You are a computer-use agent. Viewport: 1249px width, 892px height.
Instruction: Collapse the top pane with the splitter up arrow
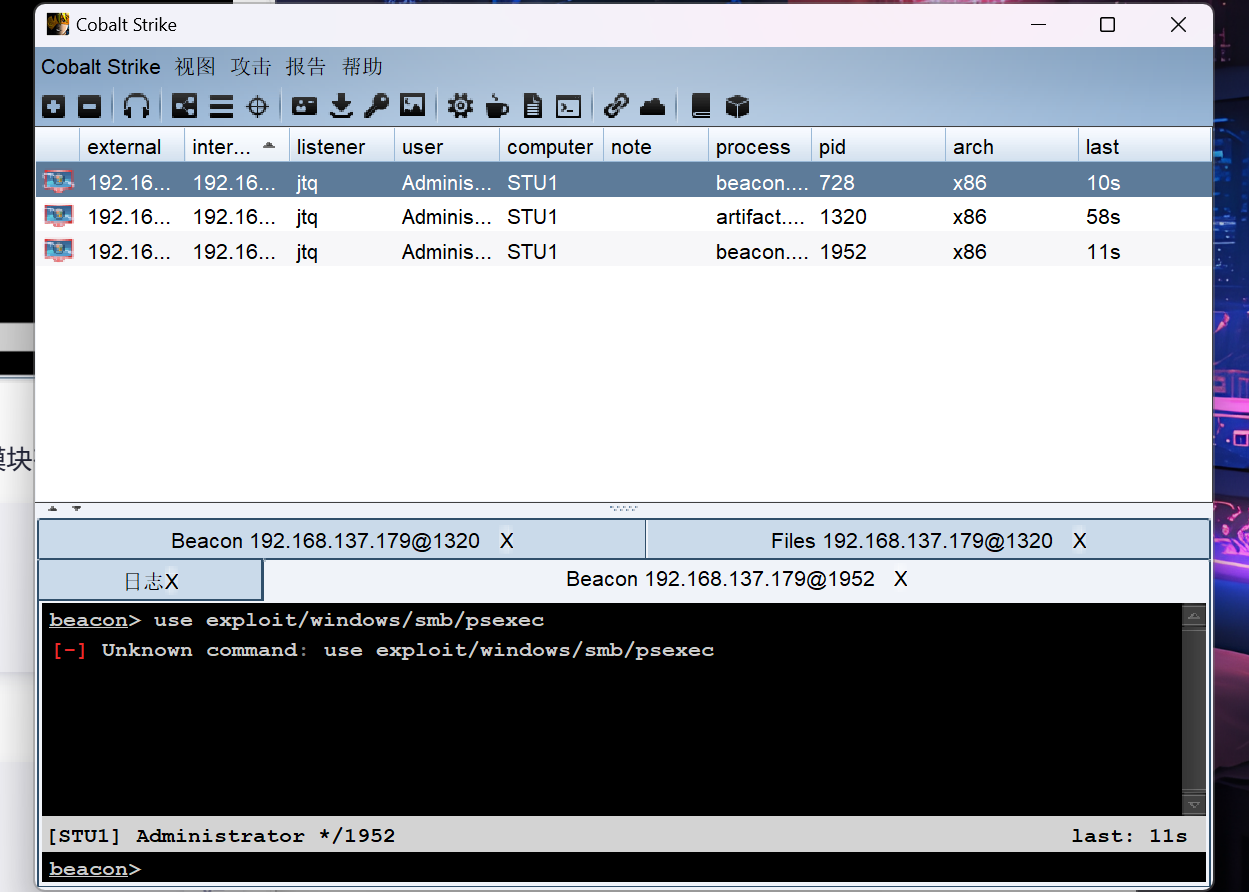click(53, 508)
